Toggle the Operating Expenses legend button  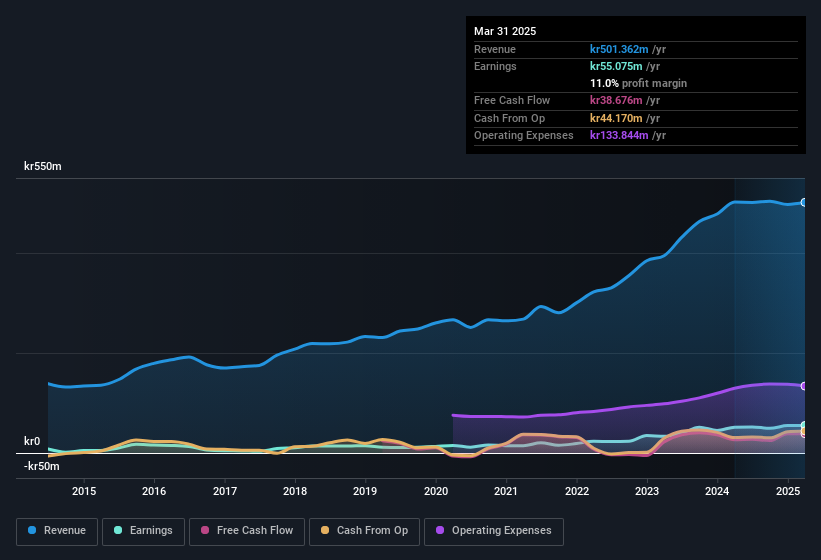494,531
